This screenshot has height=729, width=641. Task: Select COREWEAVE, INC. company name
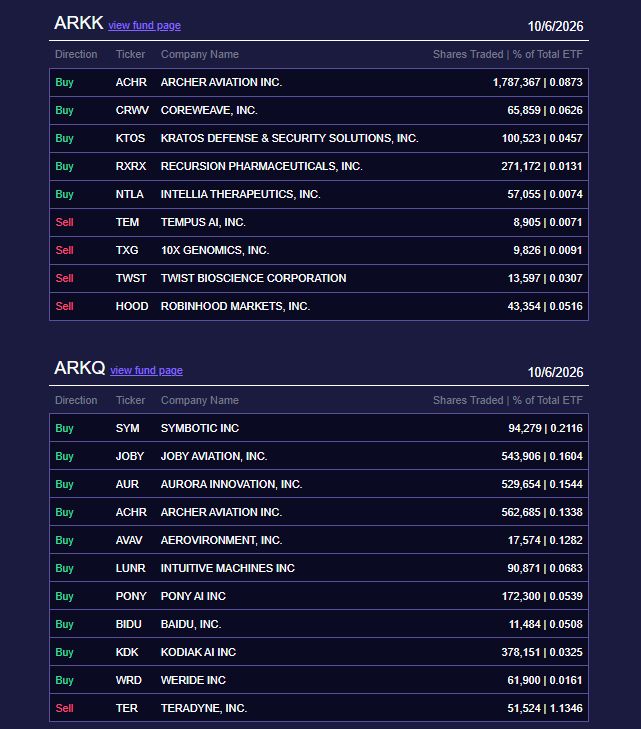209,110
